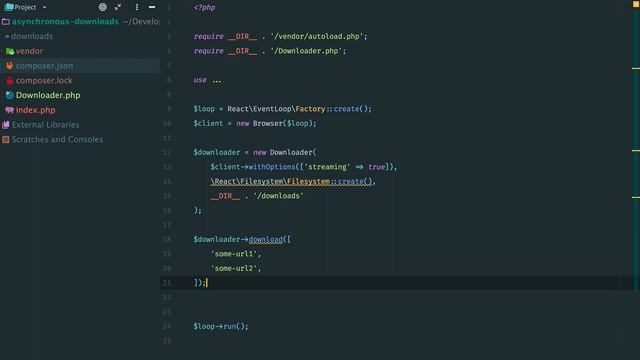Open the vendor folder
The height and width of the screenshot is (360, 640).
[29, 51]
